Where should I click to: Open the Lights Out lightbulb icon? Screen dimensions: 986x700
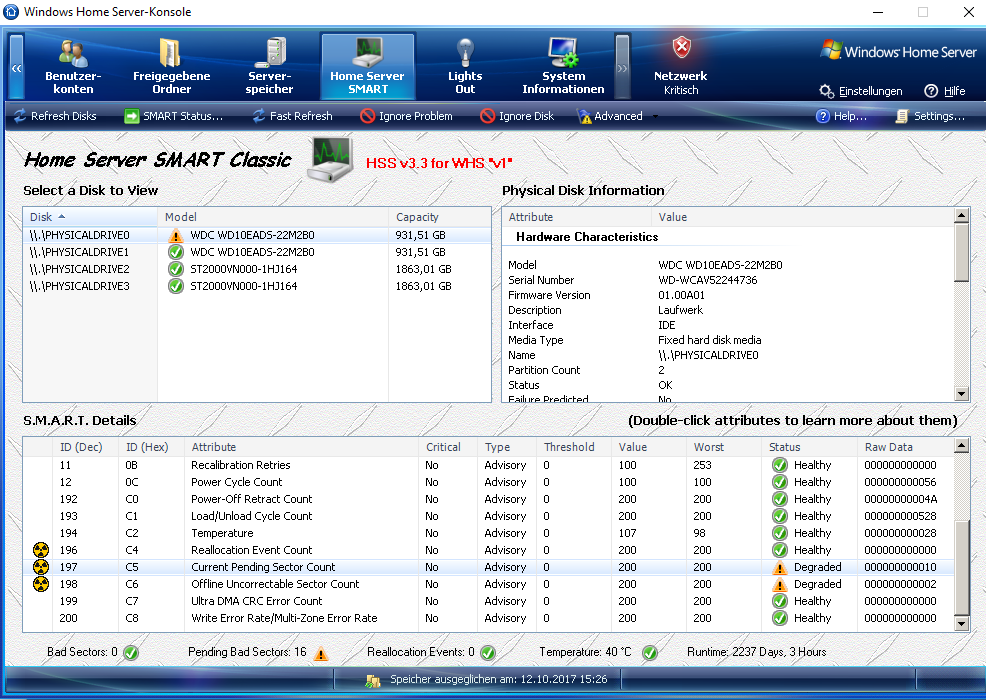coord(465,52)
